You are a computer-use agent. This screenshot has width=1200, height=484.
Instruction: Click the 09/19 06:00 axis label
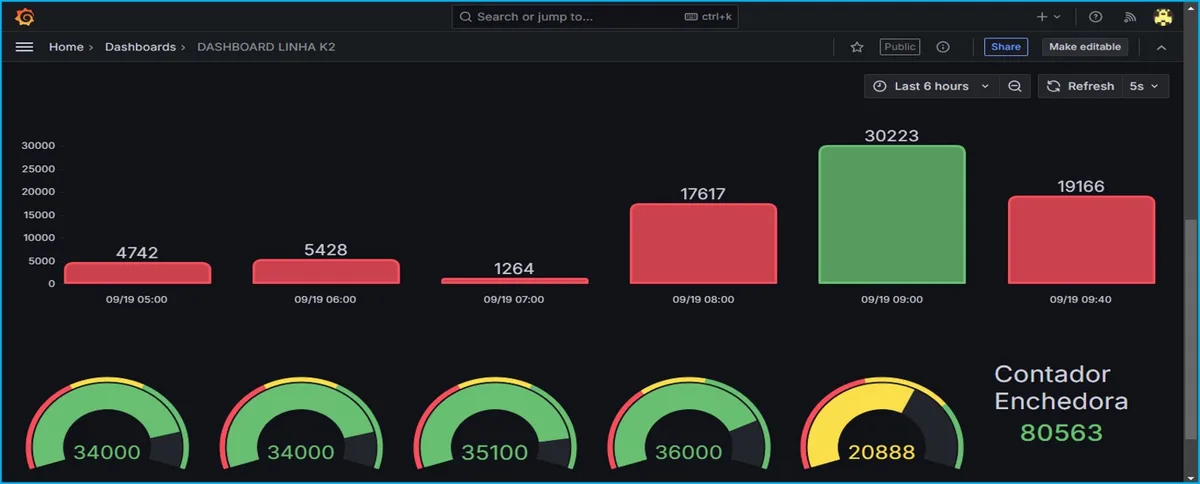click(326, 299)
